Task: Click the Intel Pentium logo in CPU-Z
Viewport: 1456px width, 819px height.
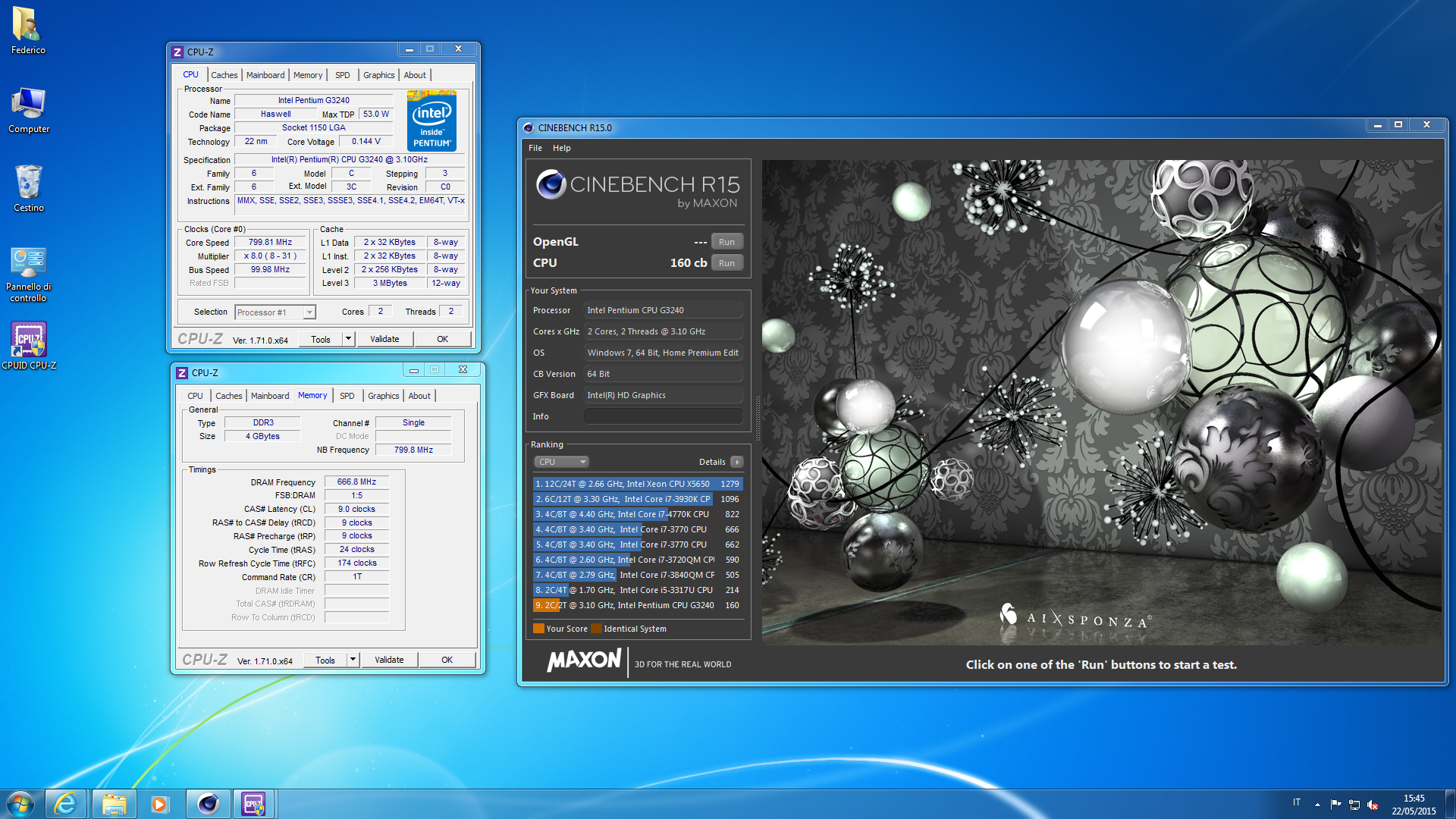Action: [x=431, y=121]
